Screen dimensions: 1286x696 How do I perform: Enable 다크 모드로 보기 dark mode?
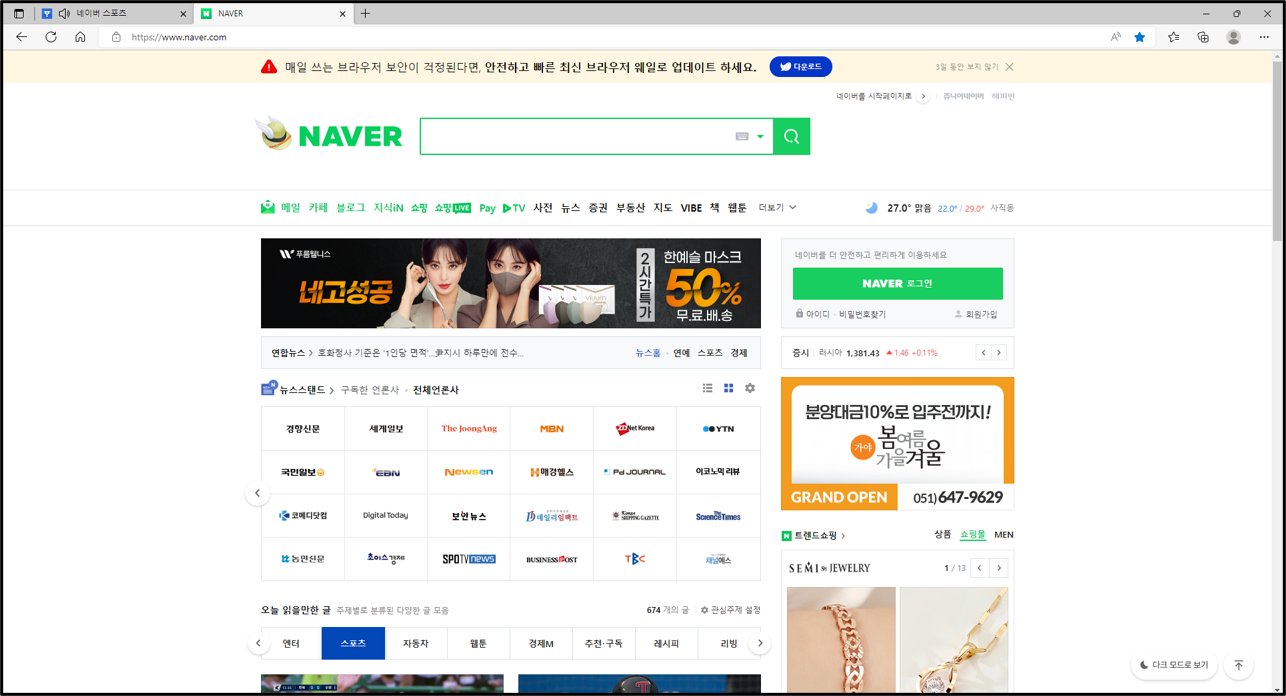click(1174, 665)
